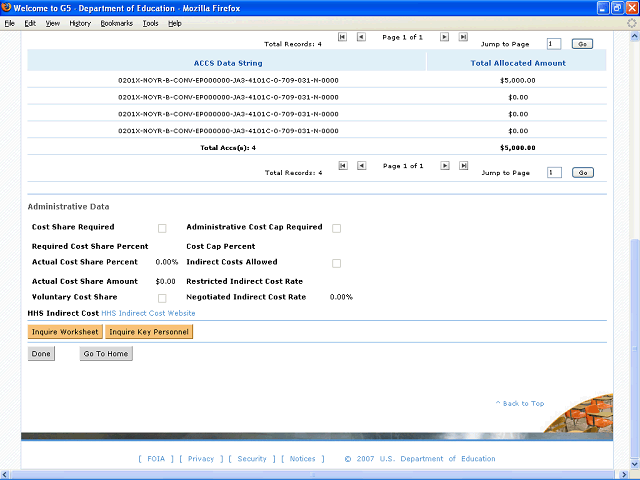Click bottom Jump to Page input field
This screenshot has height=480, width=640.
click(x=554, y=173)
